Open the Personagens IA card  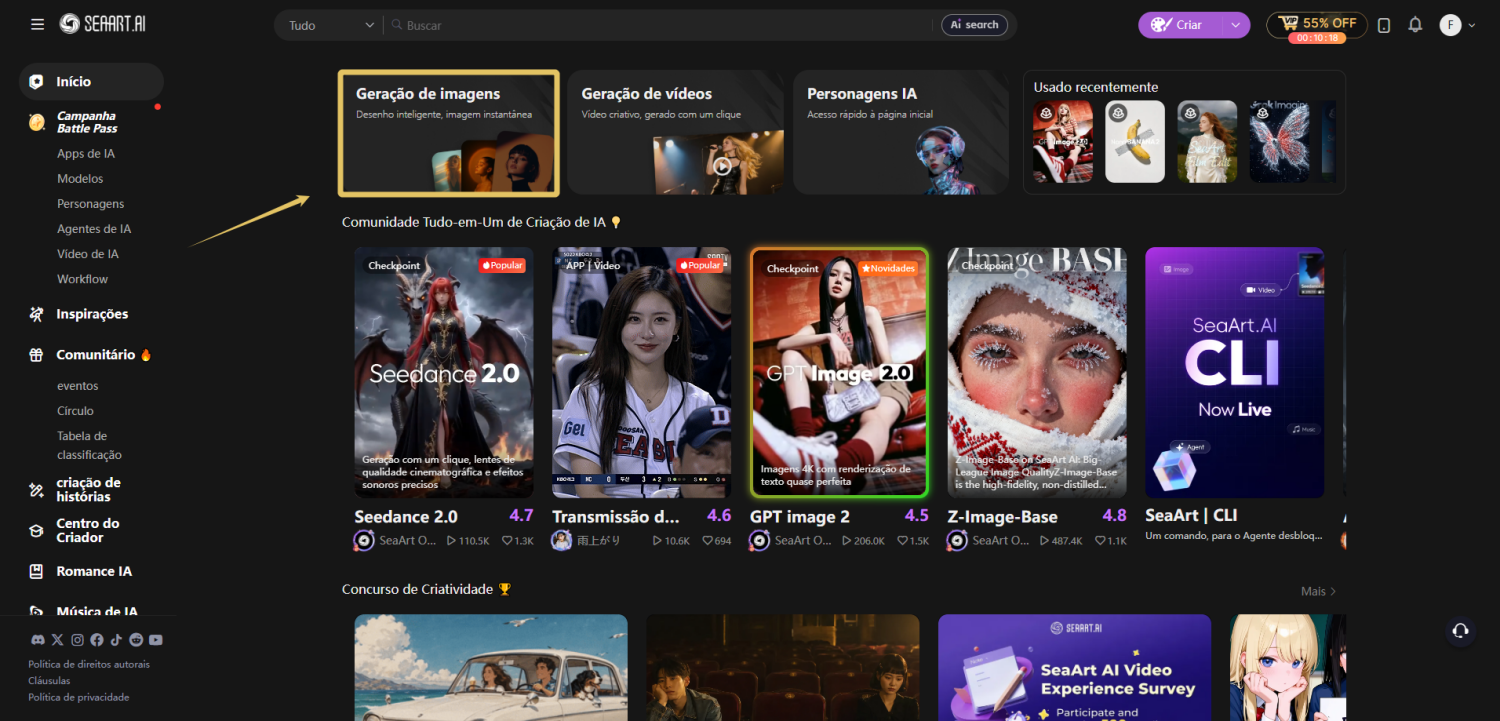tap(901, 133)
